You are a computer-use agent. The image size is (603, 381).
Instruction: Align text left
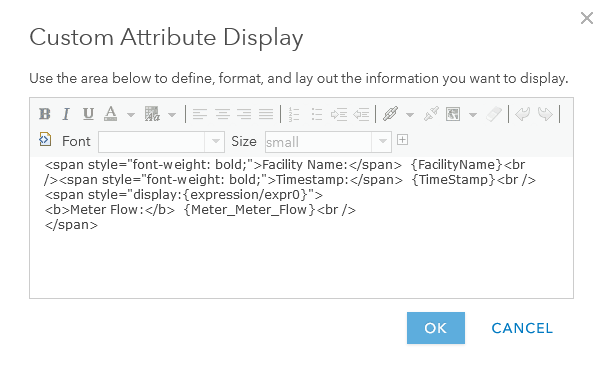pyautogui.click(x=200, y=114)
